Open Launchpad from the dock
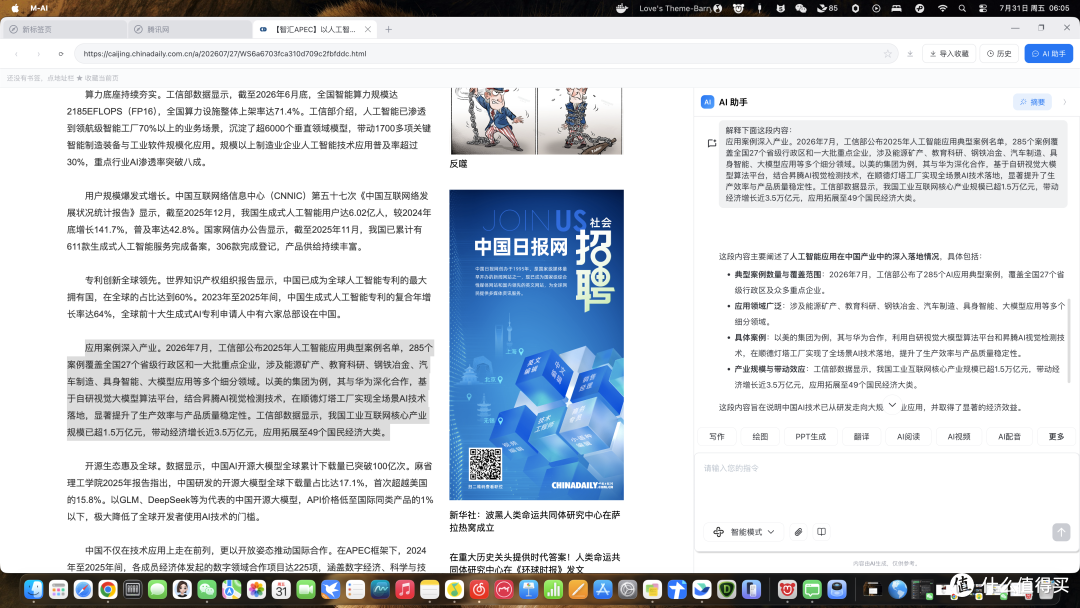Image resolution: width=1080 pixels, height=608 pixels. (59, 589)
